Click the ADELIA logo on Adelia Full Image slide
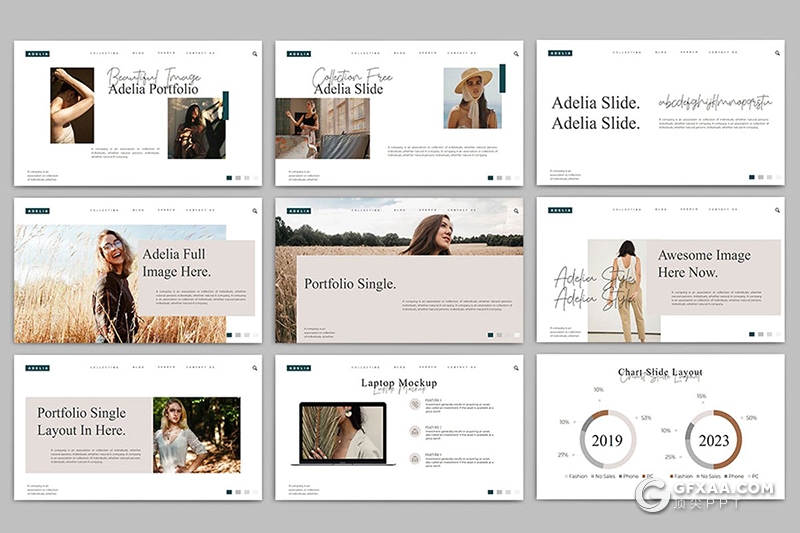This screenshot has width=800, height=533. pos(38,211)
